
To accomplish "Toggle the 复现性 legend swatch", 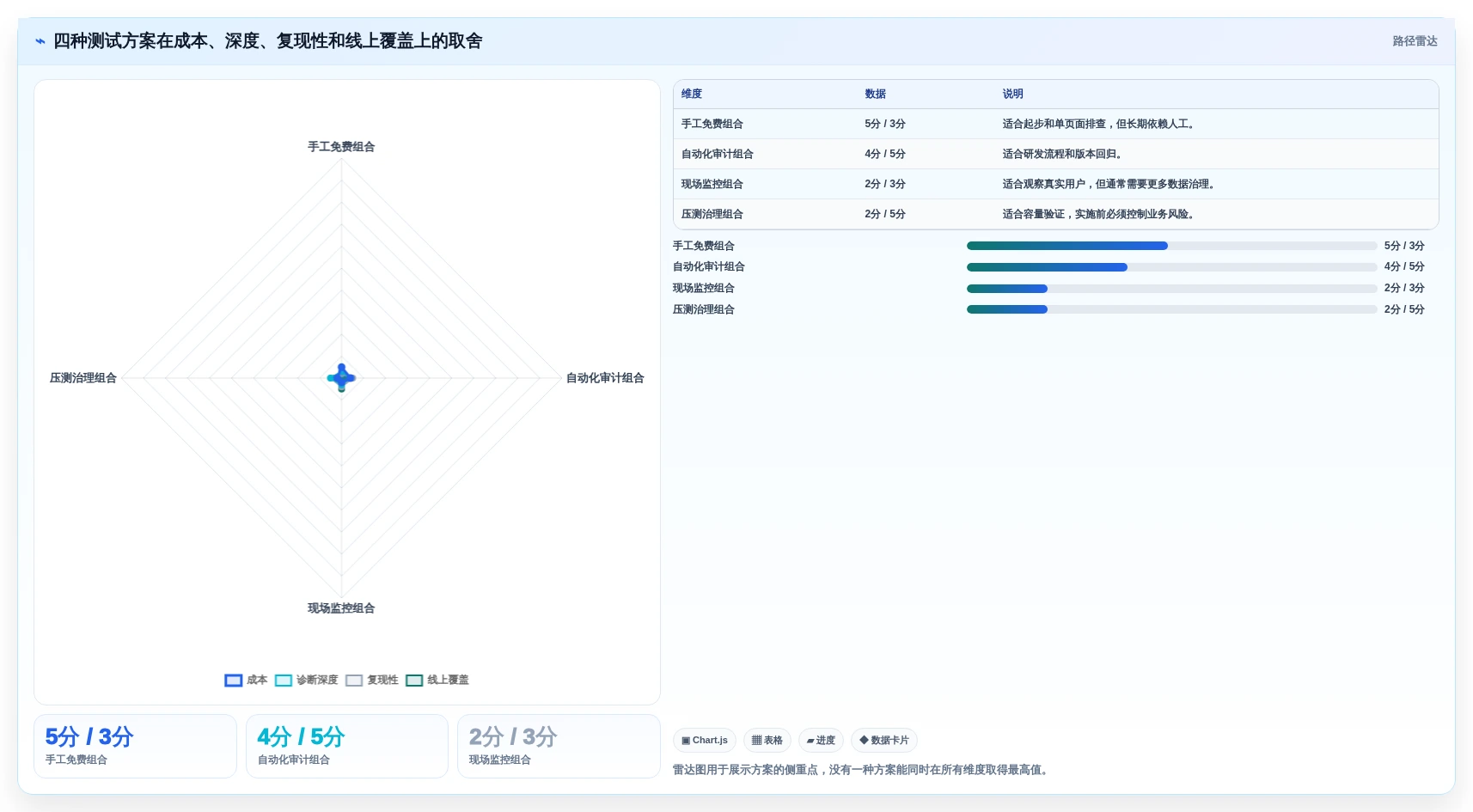I will coord(354,681).
